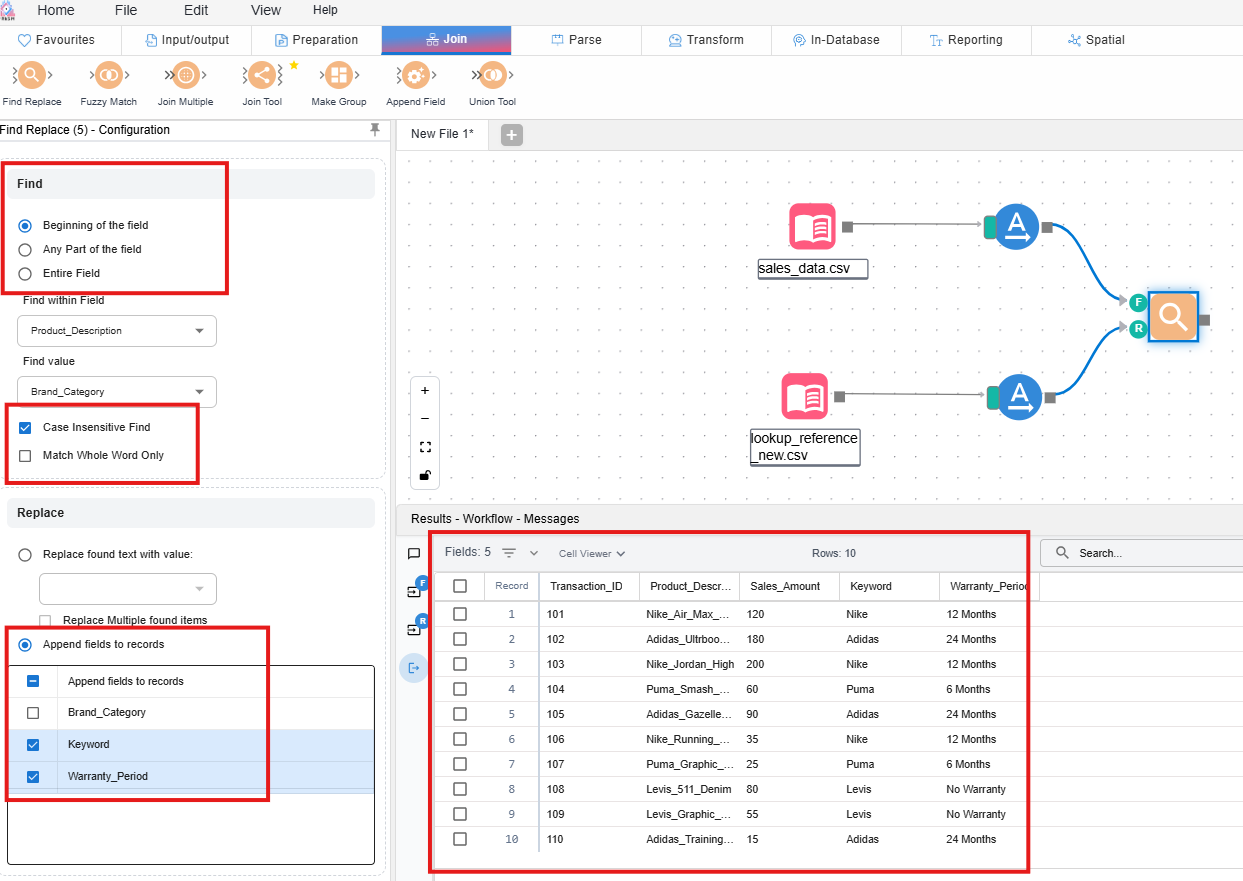Screen dimensions: 1243x881
Task: Switch to the Transform tab
Action: tap(706, 40)
